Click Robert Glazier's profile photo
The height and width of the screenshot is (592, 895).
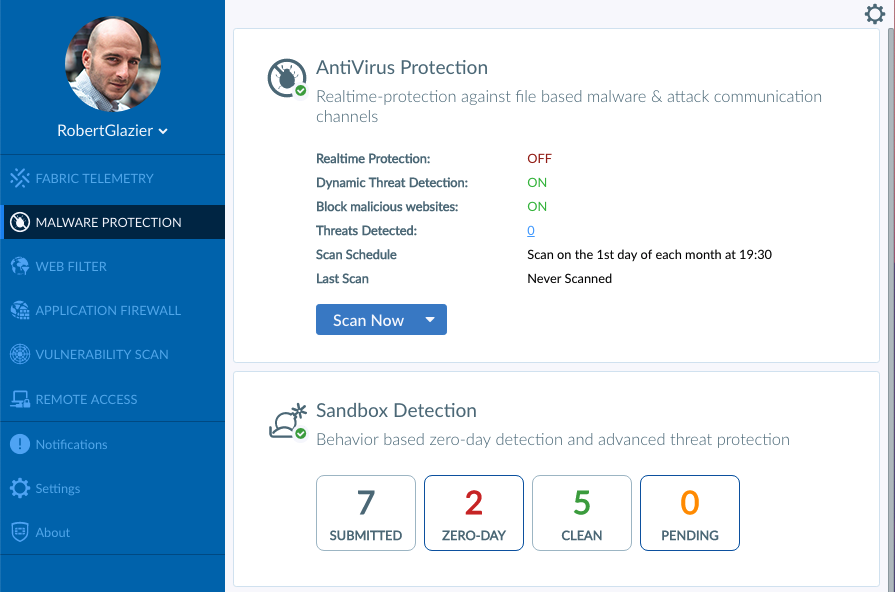pyautogui.click(x=112, y=64)
